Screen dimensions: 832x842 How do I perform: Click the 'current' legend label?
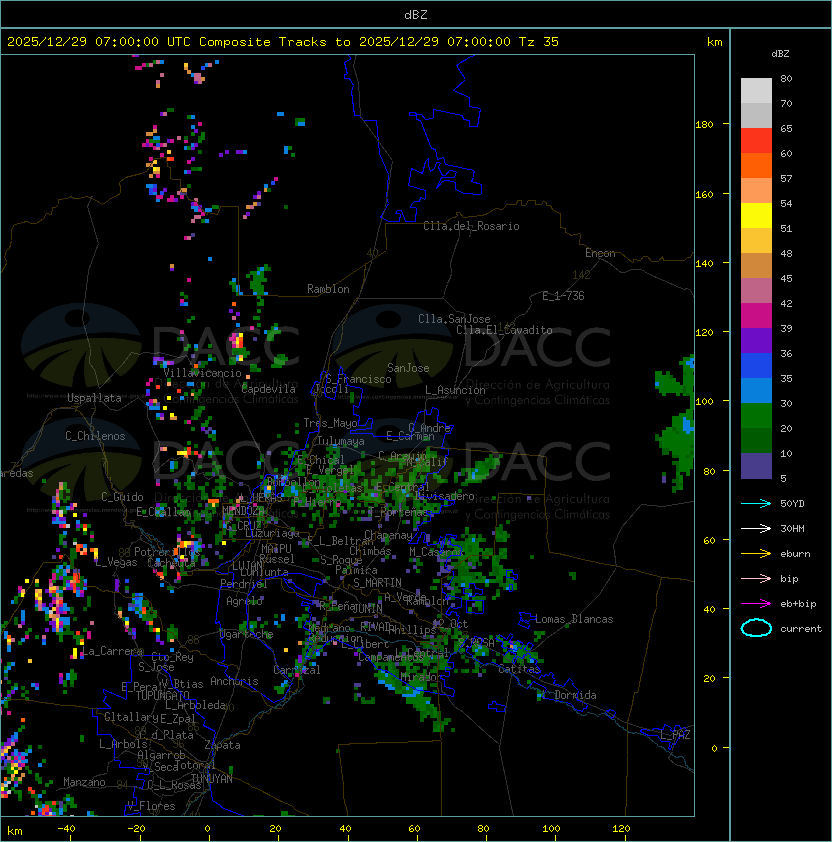point(801,629)
